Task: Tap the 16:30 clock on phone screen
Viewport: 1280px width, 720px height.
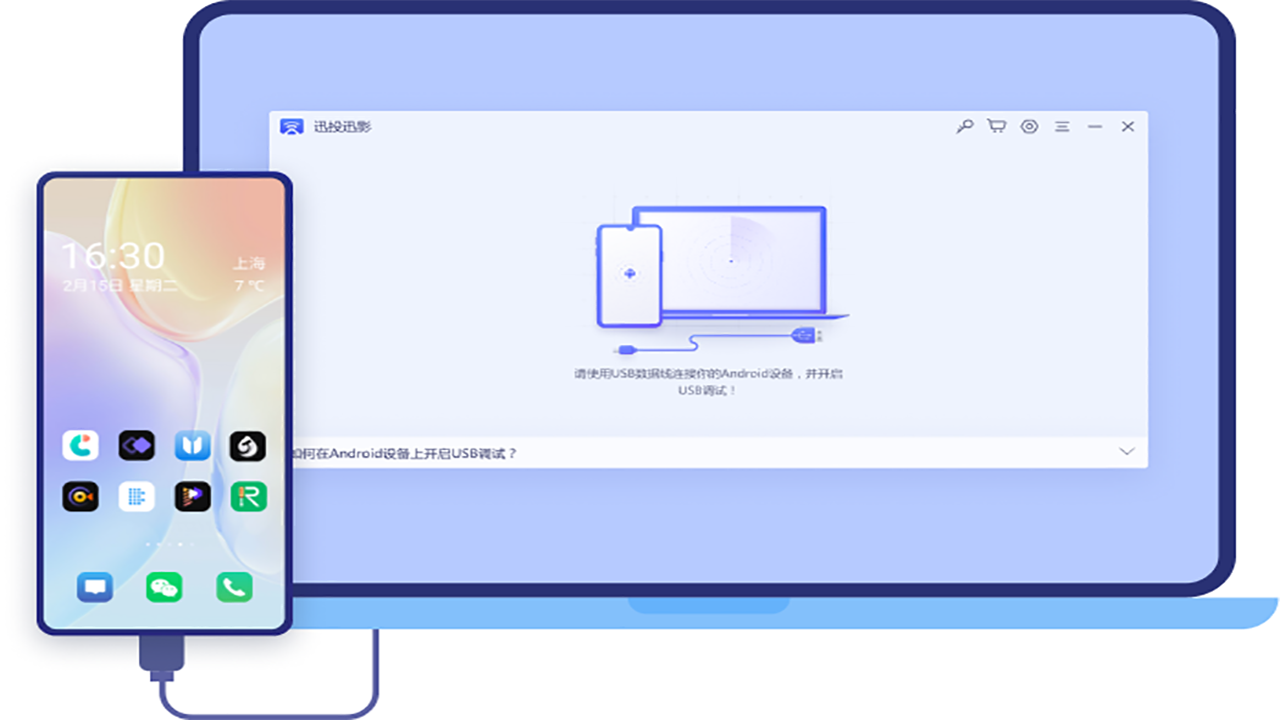Action: (x=113, y=256)
